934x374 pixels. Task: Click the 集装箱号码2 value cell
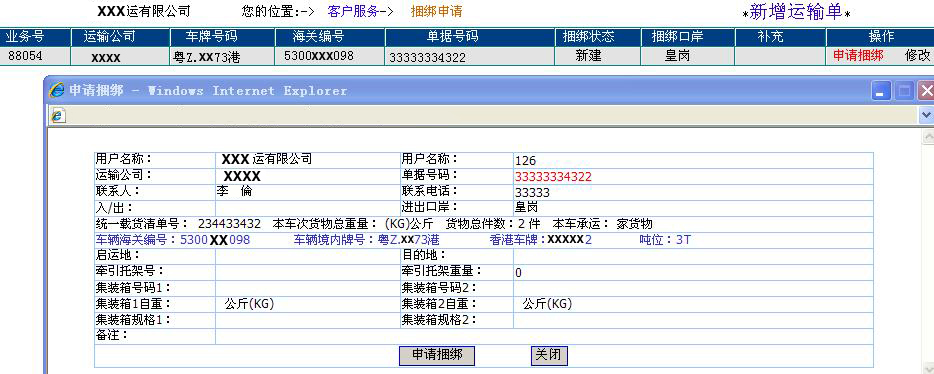[x=693, y=288]
